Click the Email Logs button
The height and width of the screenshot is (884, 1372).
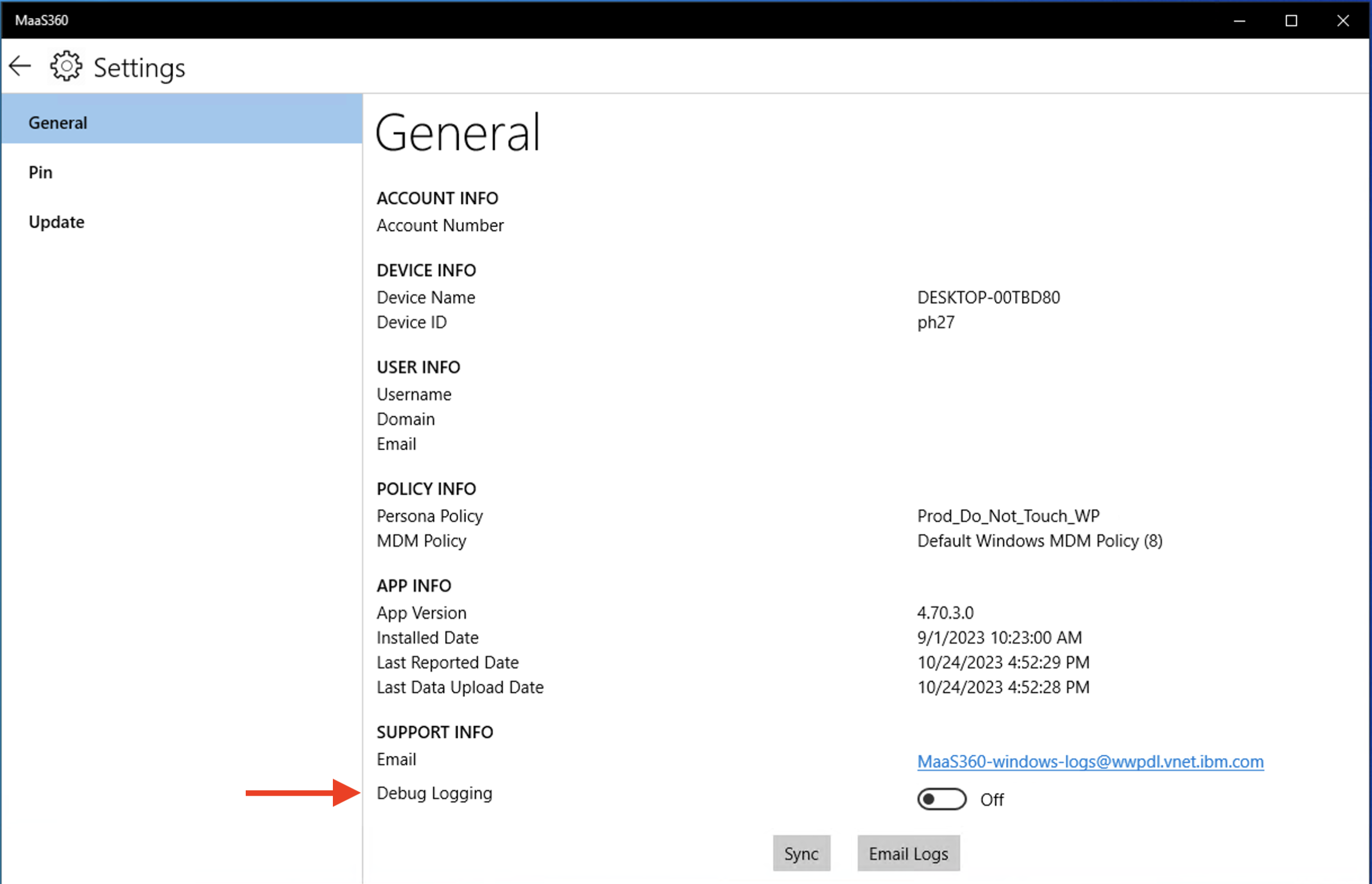908,854
